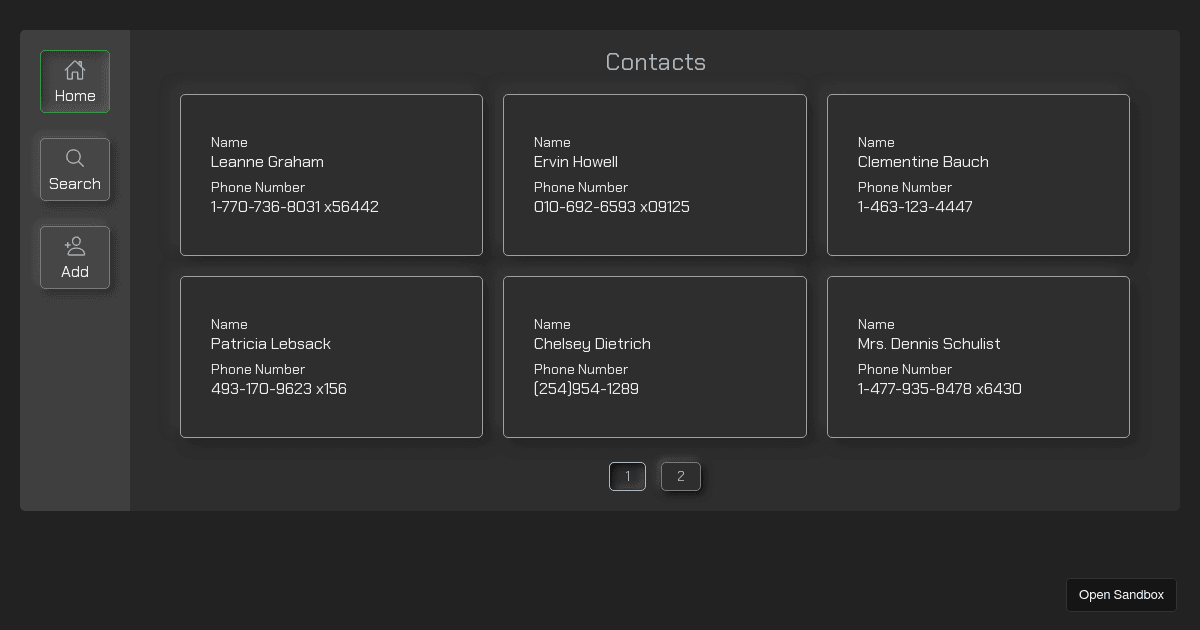Click the Home house icon
The image size is (1200, 630).
(75, 70)
